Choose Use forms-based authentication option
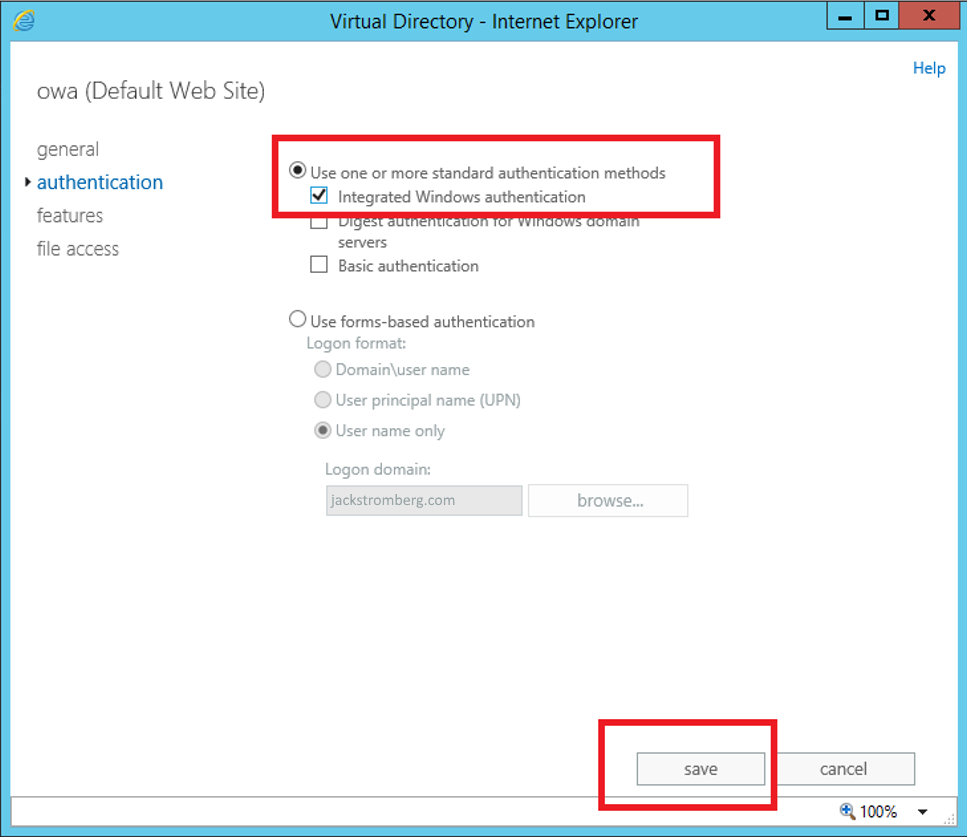 pyautogui.click(x=297, y=321)
